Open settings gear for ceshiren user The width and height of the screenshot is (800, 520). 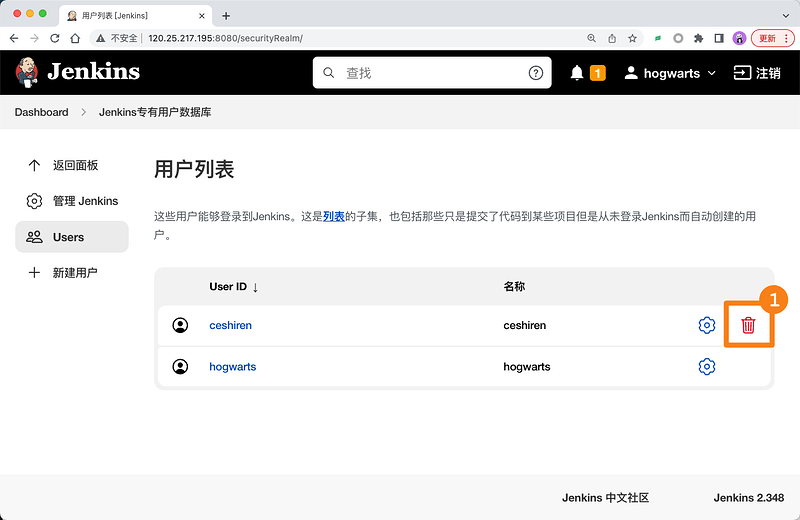click(707, 325)
